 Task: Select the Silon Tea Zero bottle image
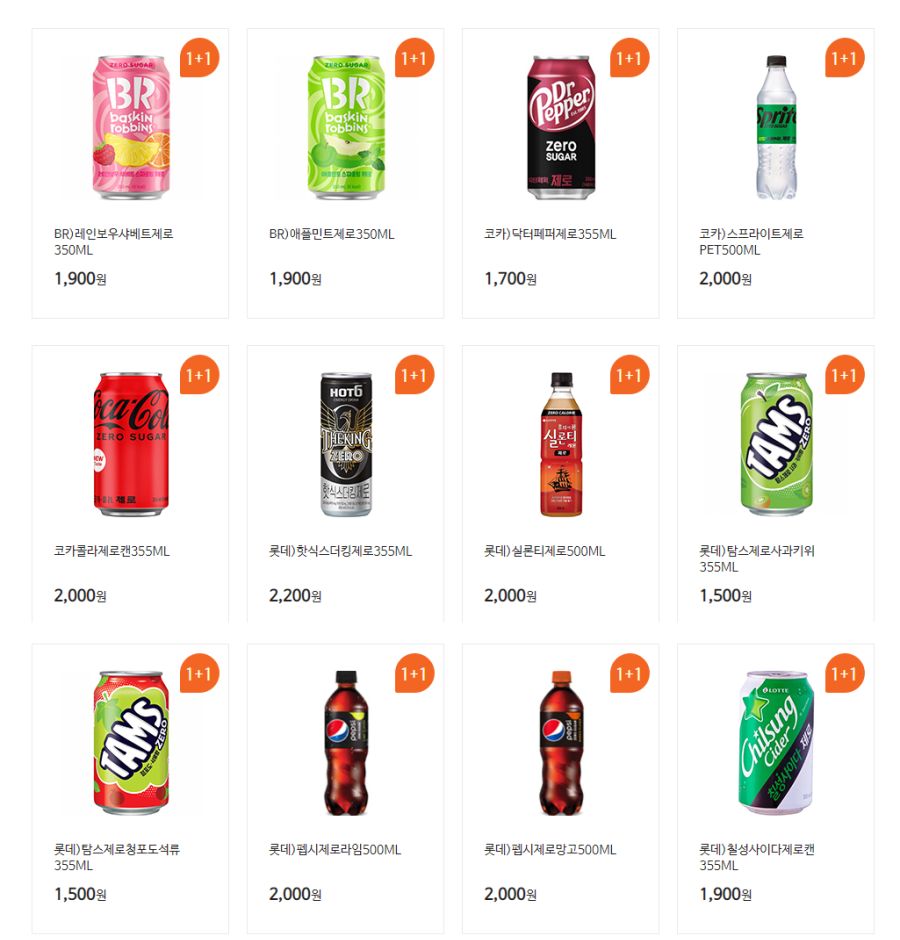[x=561, y=444]
